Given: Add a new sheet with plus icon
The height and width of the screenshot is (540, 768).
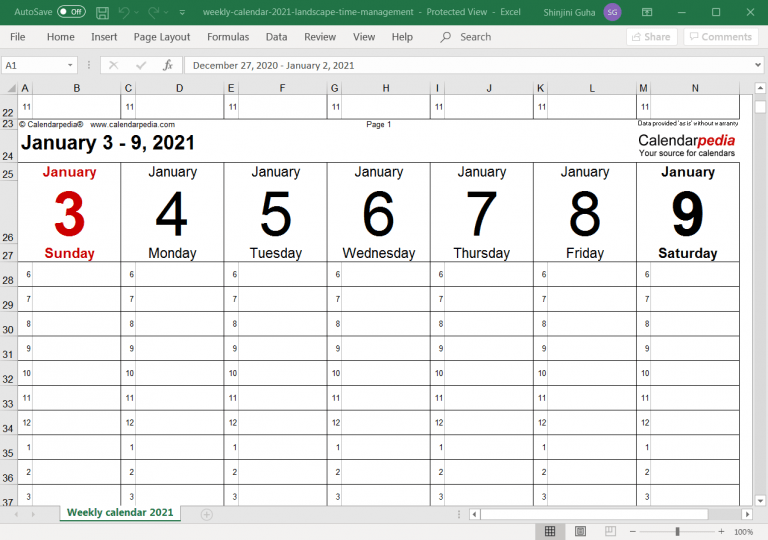Looking at the screenshot, I should coord(207,514).
